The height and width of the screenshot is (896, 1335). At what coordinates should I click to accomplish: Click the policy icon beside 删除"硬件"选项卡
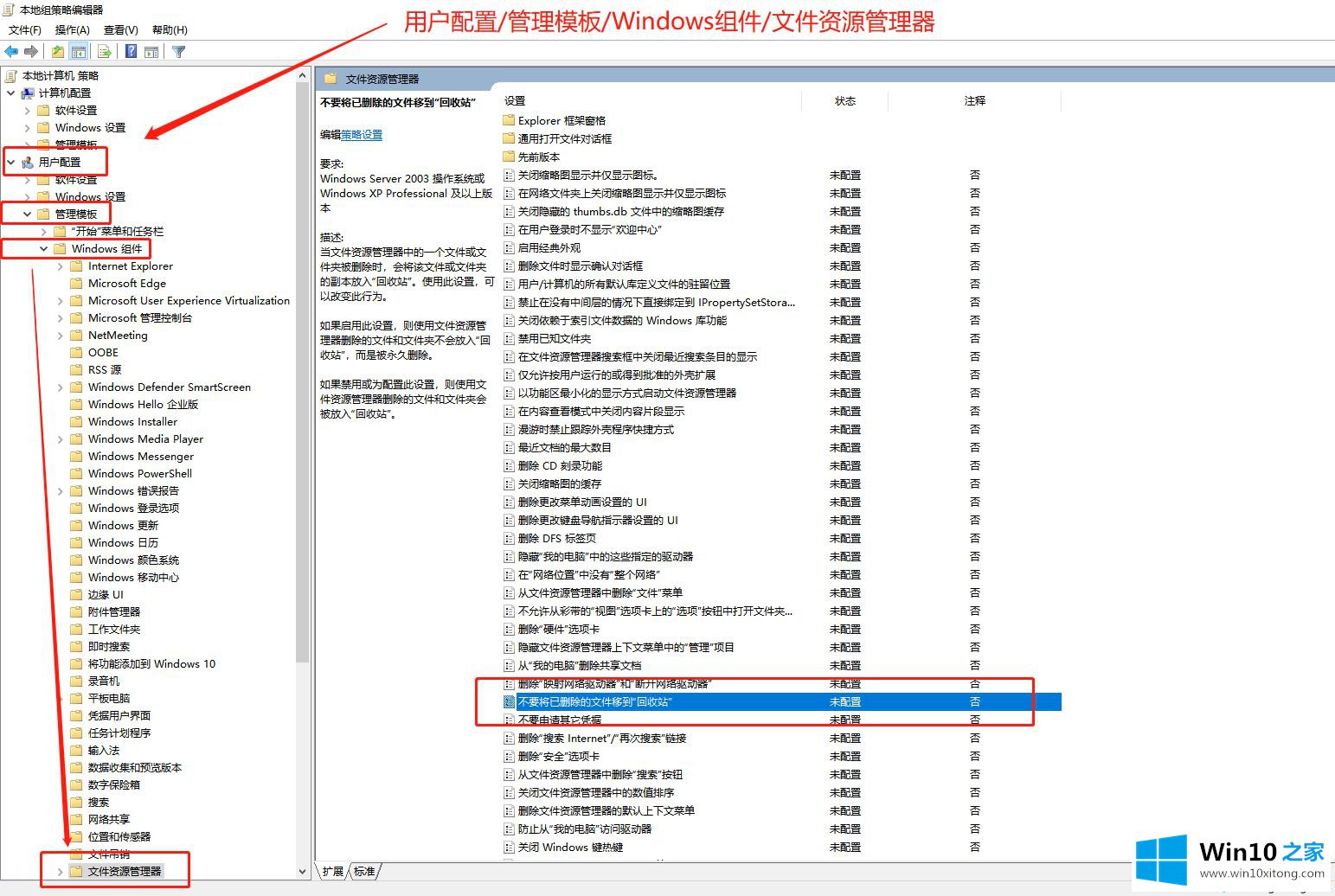tap(510, 629)
